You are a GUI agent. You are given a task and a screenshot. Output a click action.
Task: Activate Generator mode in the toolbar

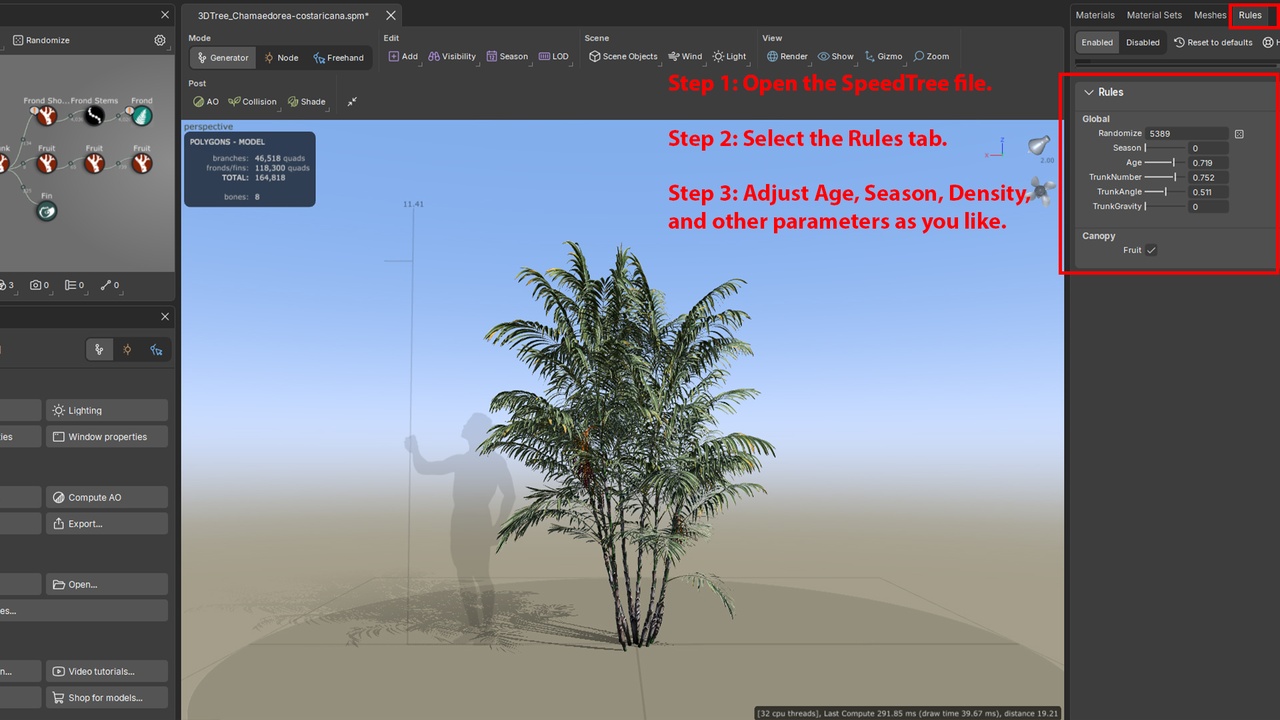222,57
